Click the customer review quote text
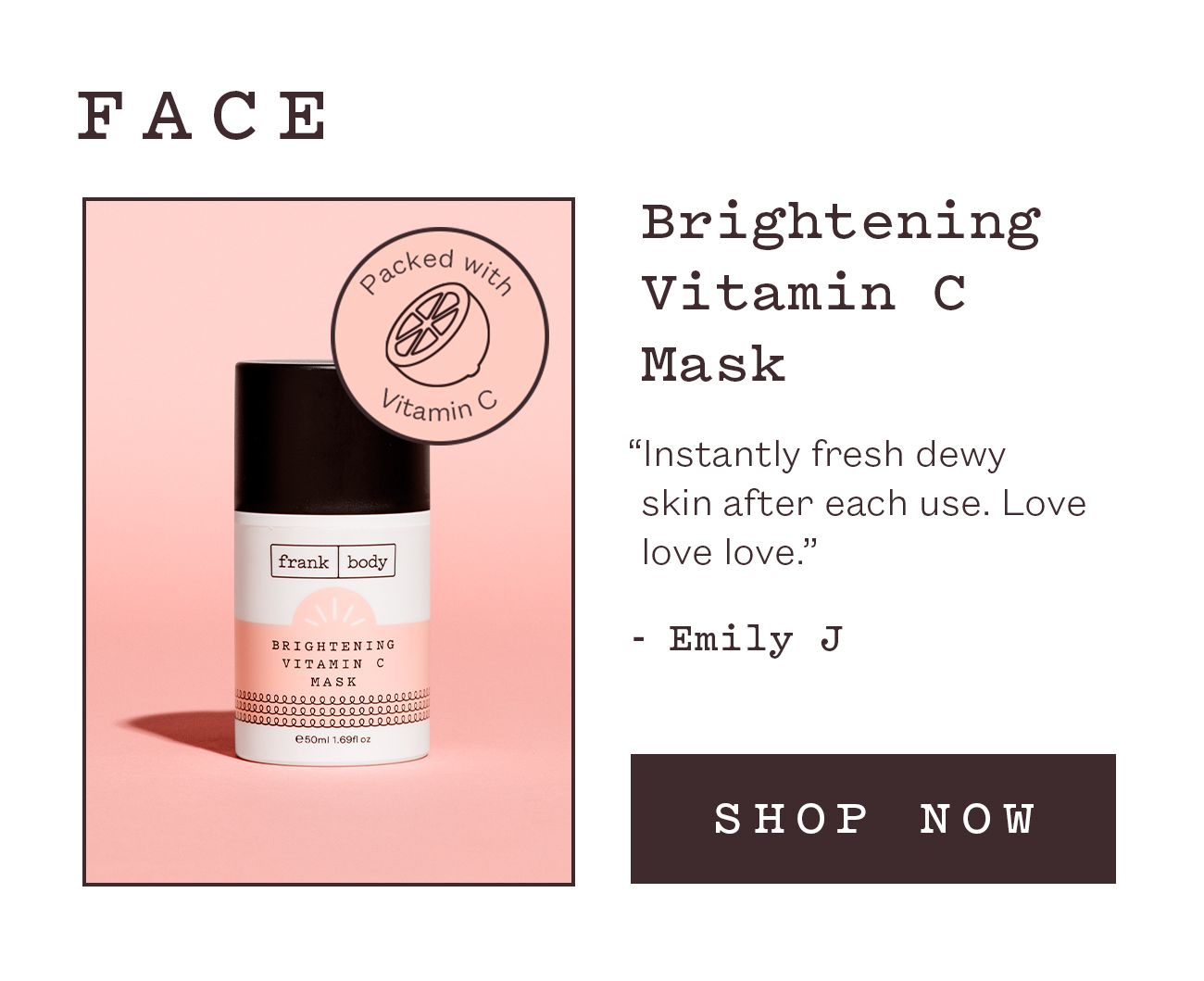Viewport: 1204px width, 981px height. (x=857, y=503)
